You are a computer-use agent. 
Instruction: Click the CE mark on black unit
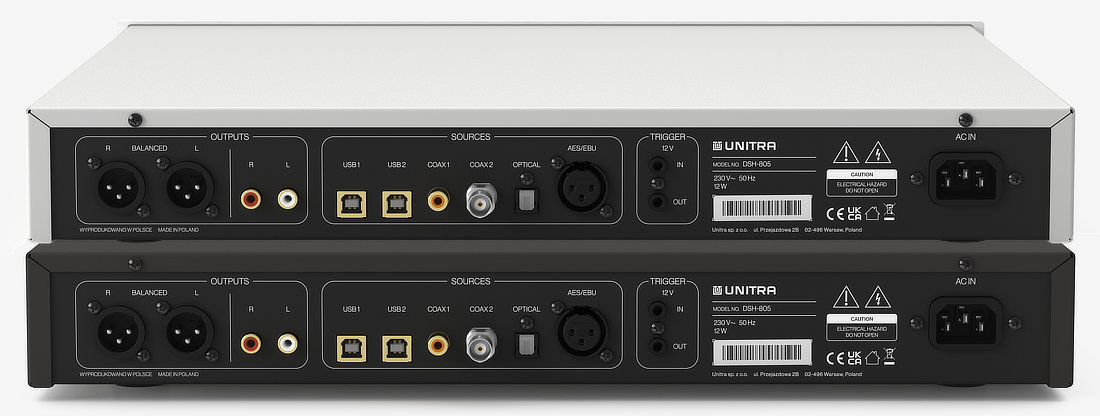pyautogui.click(x=836, y=358)
